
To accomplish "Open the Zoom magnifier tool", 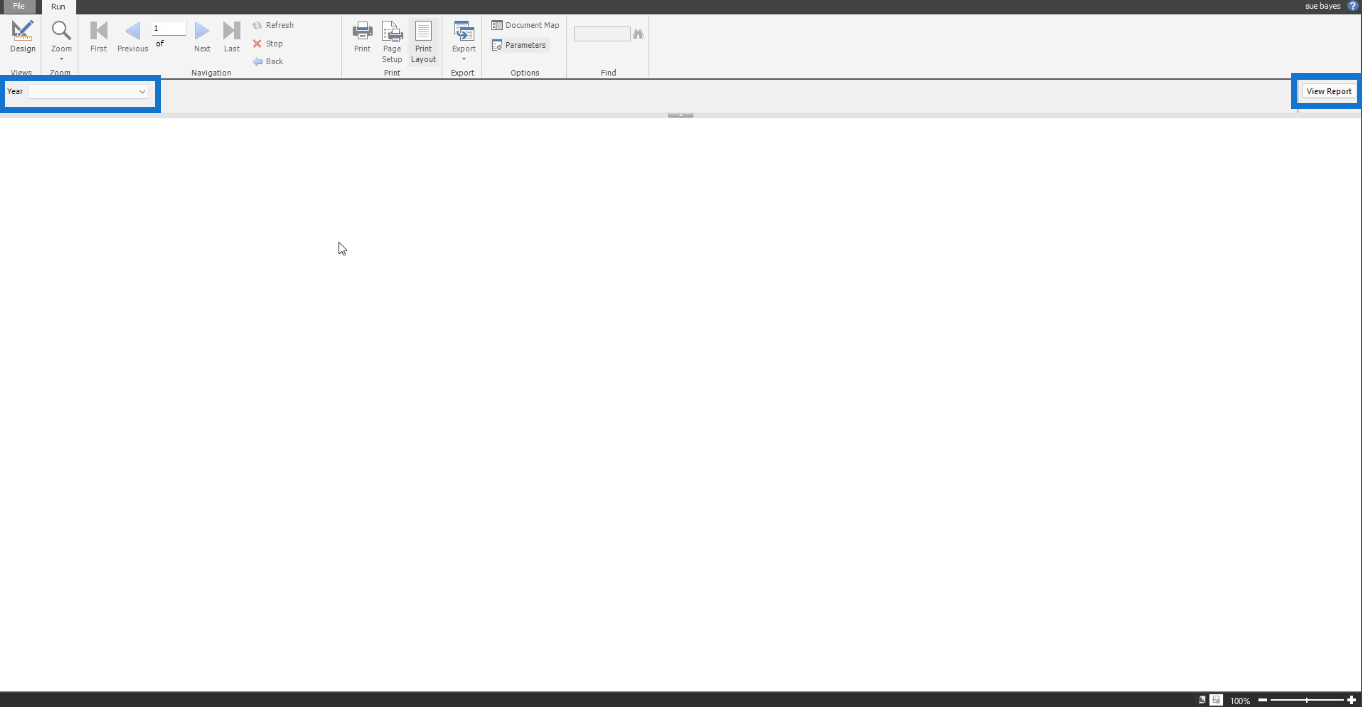I will tap(61, 40).
